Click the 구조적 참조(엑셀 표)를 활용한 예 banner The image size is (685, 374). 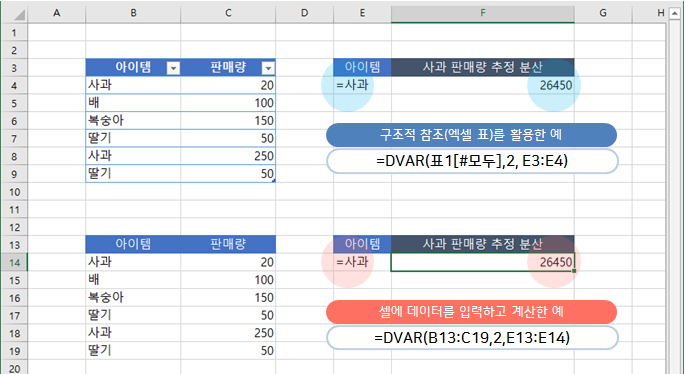[x=471, y=135]
